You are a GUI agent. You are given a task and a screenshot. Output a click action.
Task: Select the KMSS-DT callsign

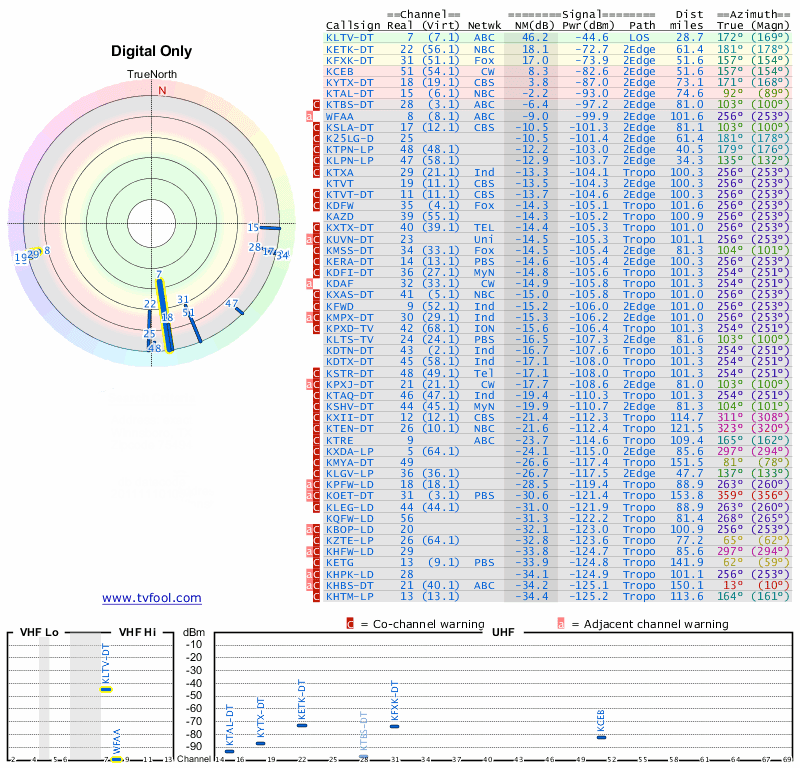[x=349, y=251]
